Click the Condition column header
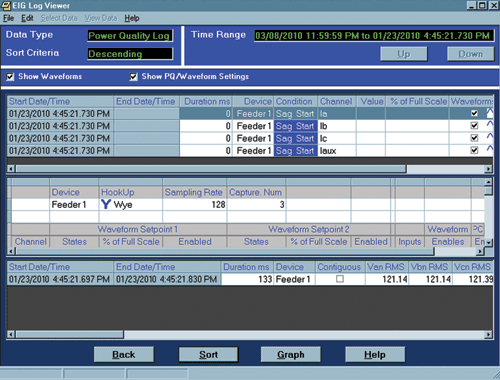Image resolution: width=500 pixels, height=380 pixels. coord(295,101)
